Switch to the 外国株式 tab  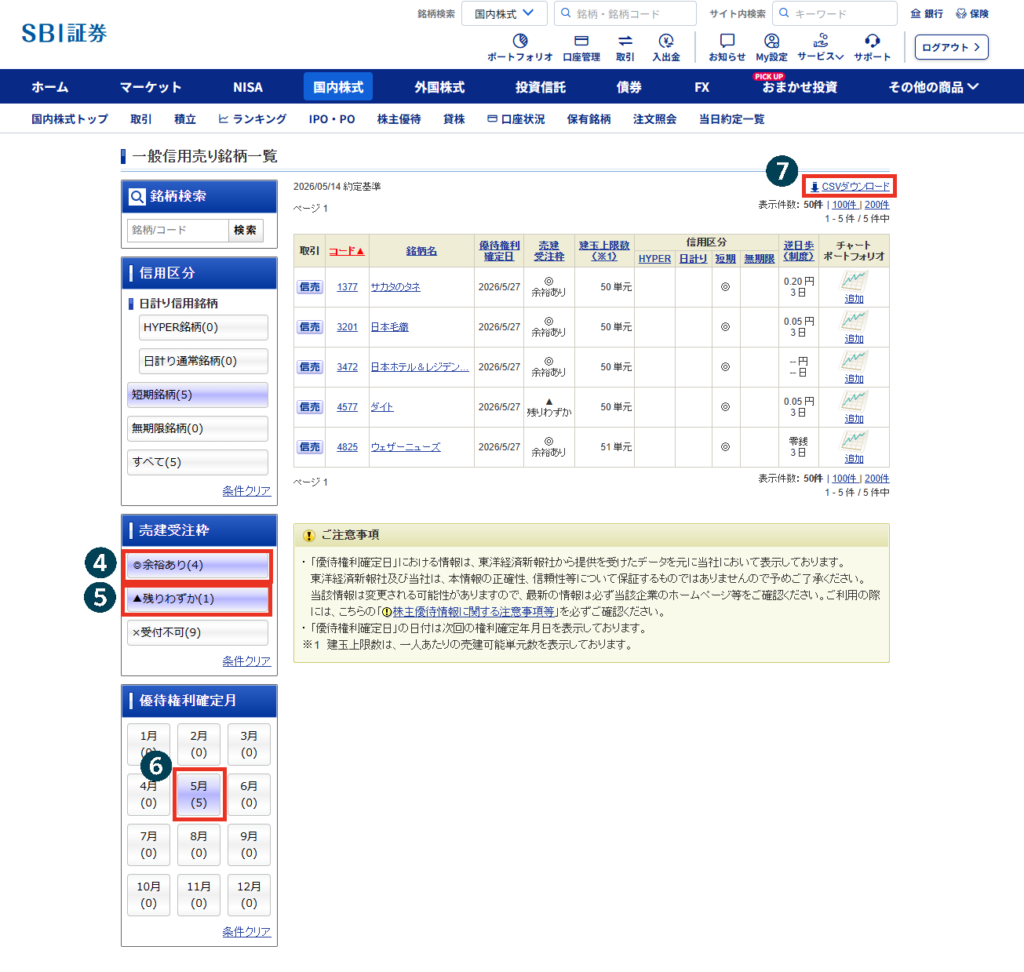pos(440,87)
